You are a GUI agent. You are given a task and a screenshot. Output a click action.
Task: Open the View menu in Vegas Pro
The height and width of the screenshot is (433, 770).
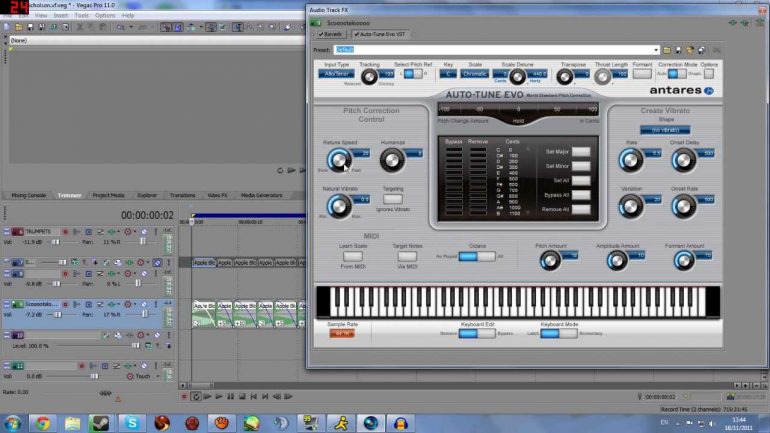tap(41, 15)
